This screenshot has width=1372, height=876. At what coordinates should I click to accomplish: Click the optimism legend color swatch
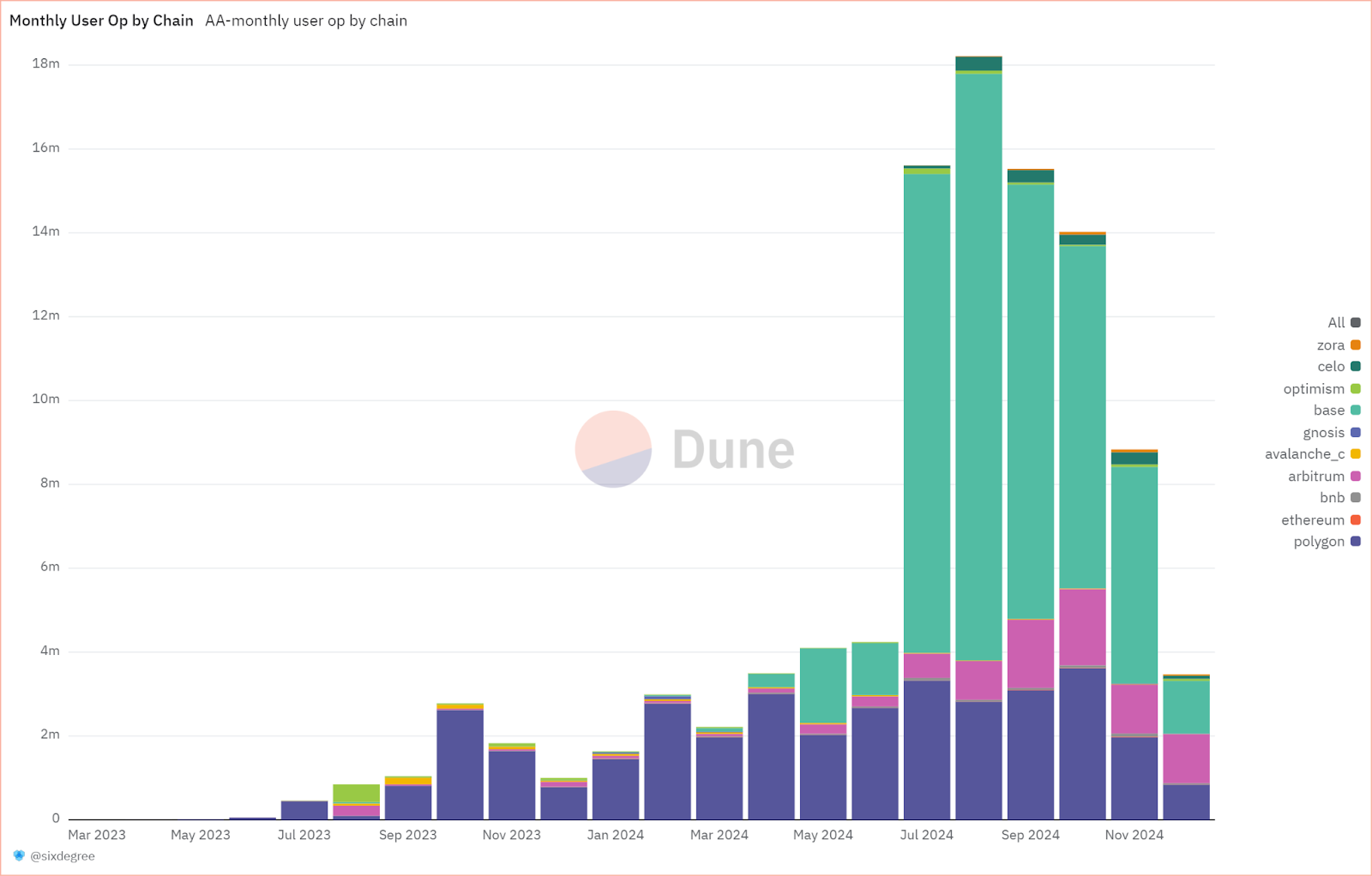click(1356, 389)
